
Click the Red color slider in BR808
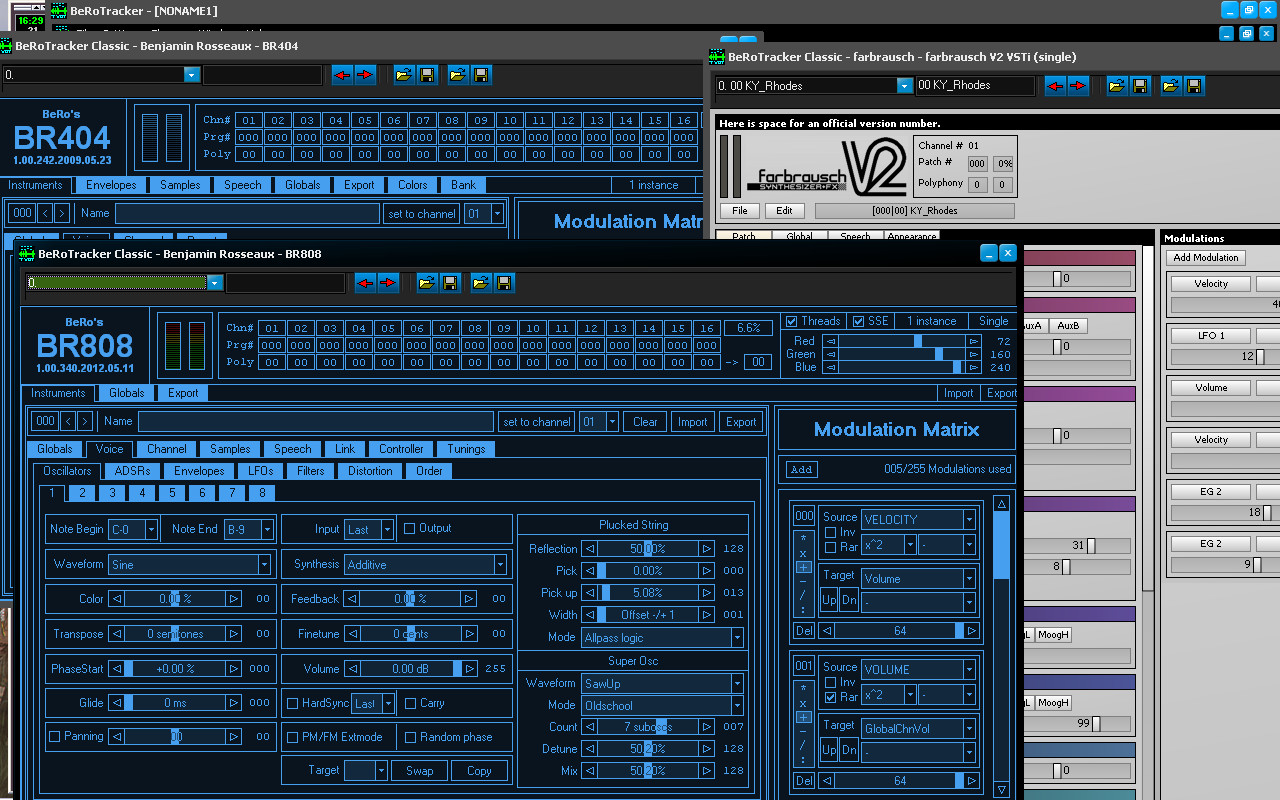(x=902, y=341)
